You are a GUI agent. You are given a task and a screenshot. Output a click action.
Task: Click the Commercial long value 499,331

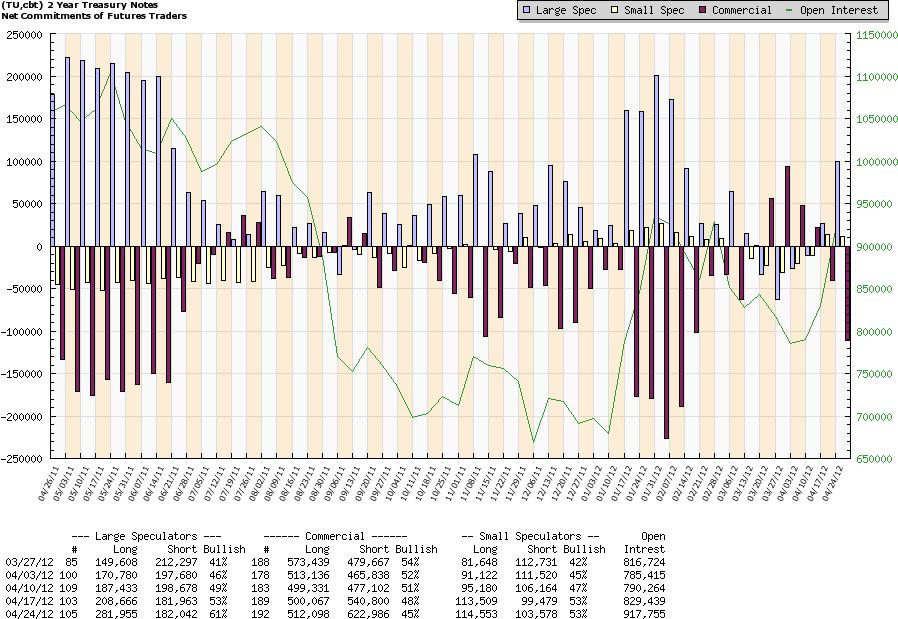(x=308, y=589)
